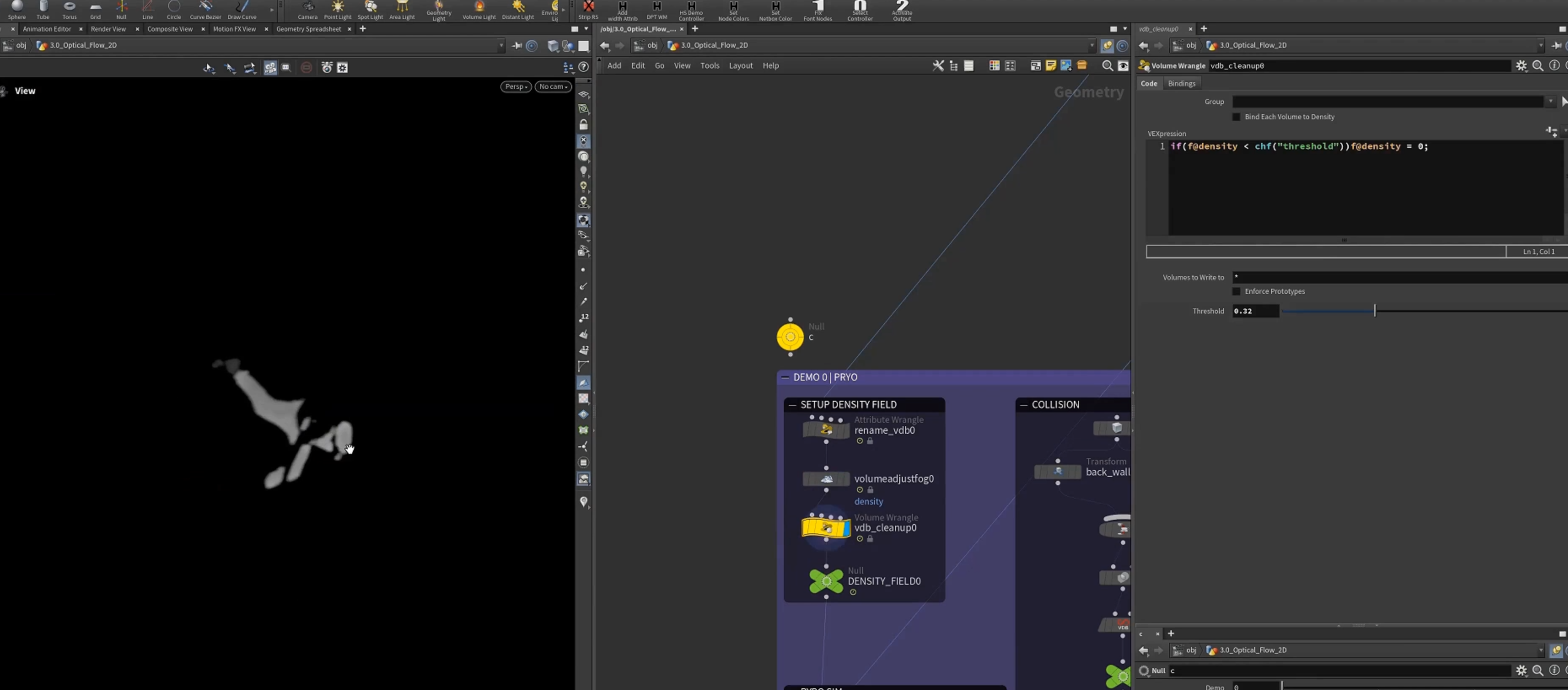Click the Threshold slider handle

click(1374, 311)
